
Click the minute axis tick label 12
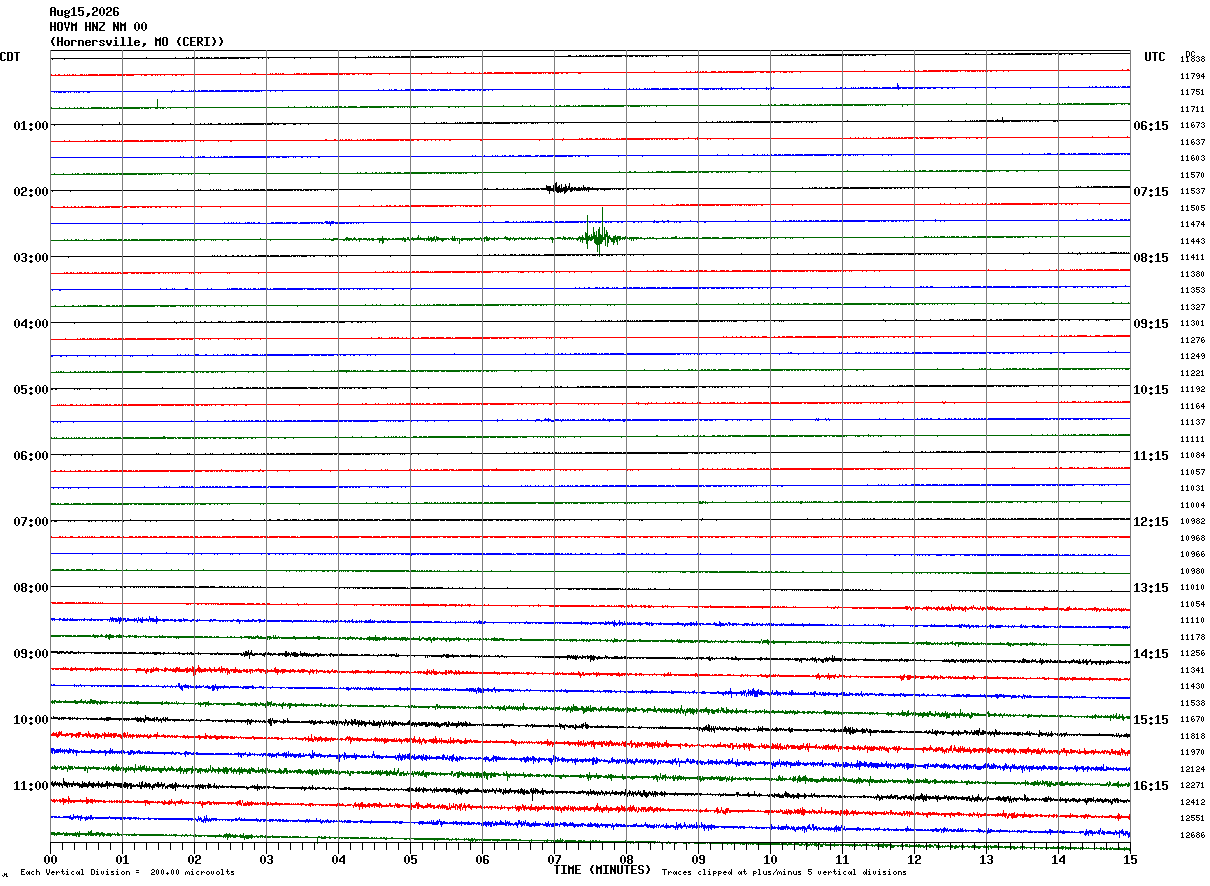(x=914, y=859)
